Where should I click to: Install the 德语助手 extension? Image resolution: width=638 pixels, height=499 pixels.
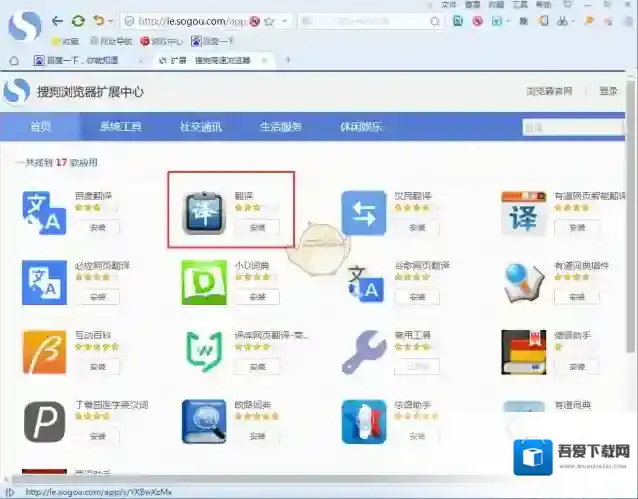577,367
